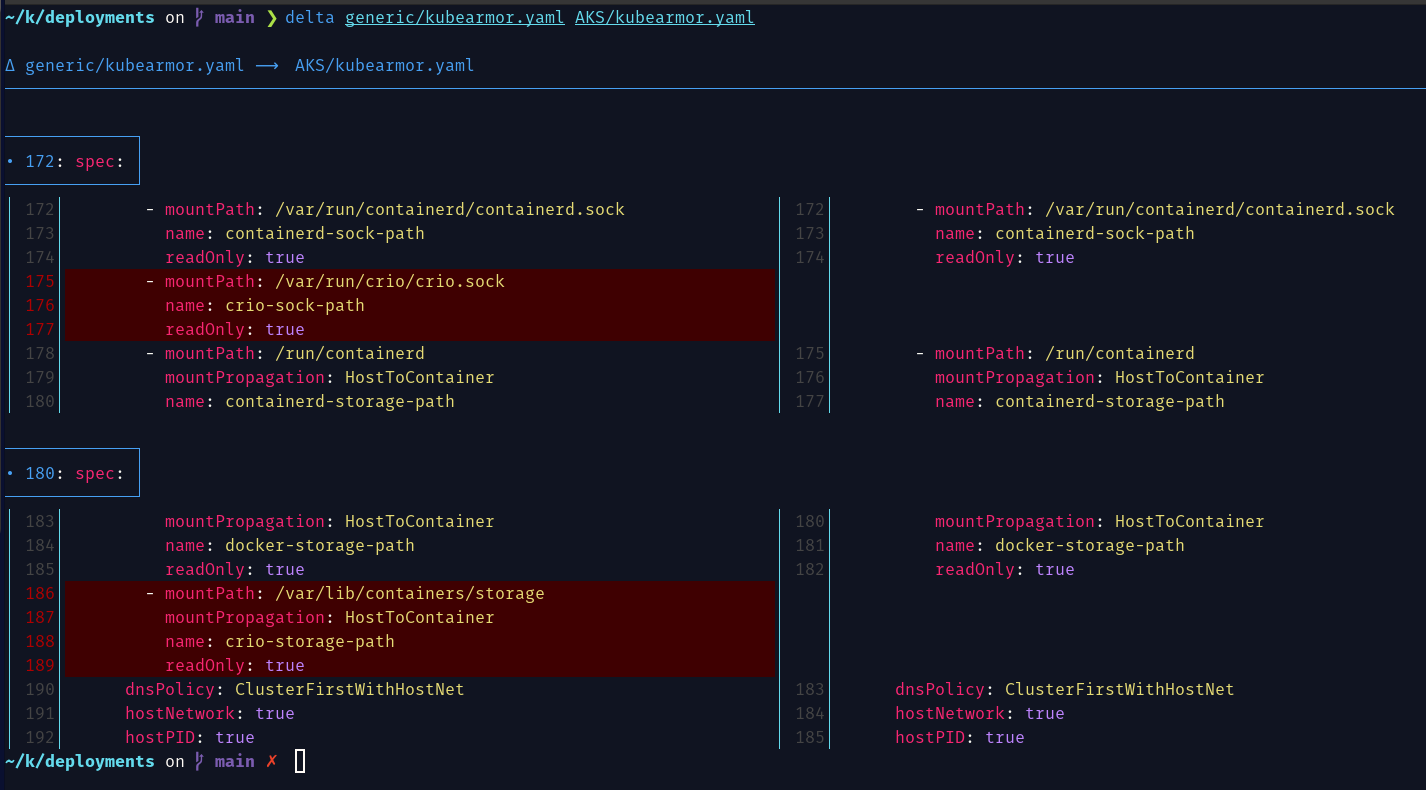
Task: Click branch name main before the delta command
Action: tap(235, 18)
